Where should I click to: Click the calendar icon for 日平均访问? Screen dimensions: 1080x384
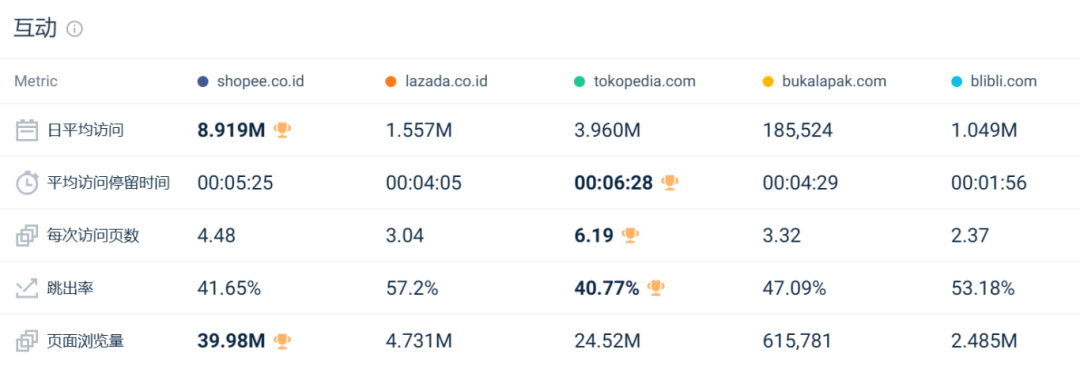(27, 130)
